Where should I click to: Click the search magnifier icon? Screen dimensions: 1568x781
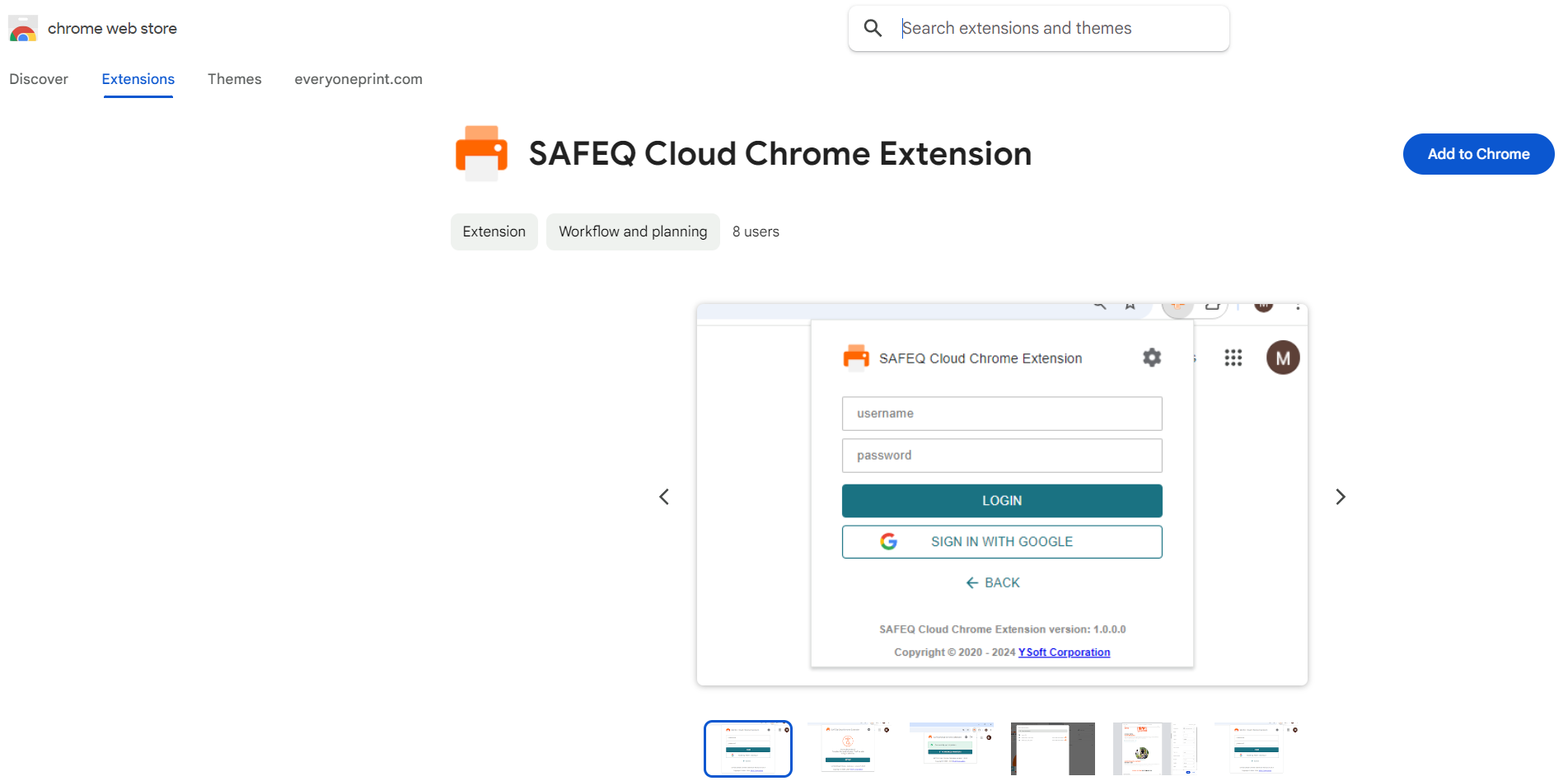pyautogui.click(x=873, y=29)
